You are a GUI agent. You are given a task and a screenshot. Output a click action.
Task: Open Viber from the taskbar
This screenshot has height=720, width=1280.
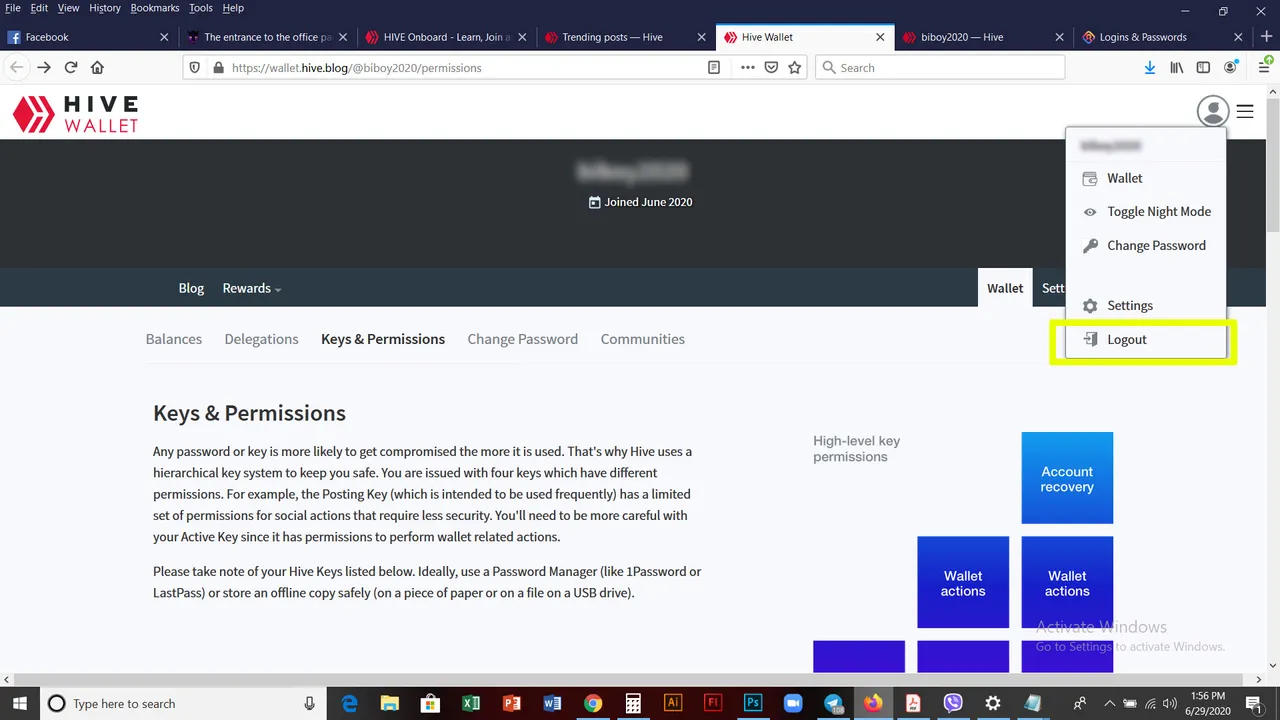pyautogui.click(x=953, y=703)
